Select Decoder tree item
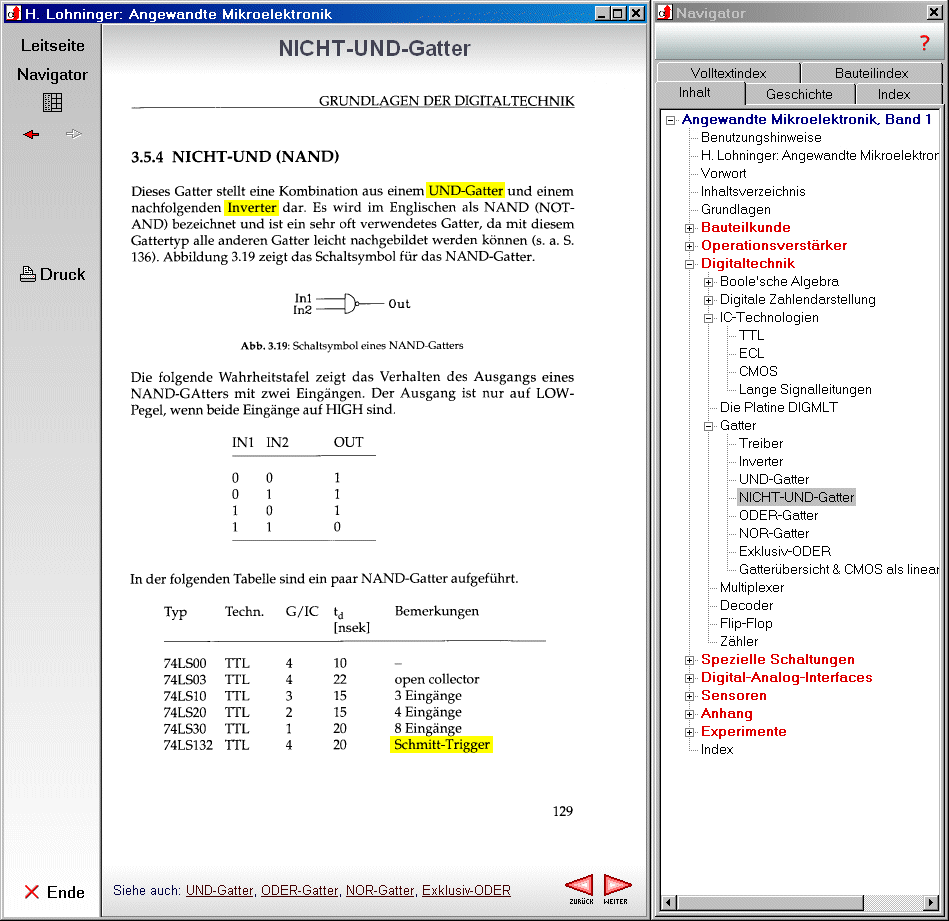Viewport: 949px width, 921px height. pos(746,606)
